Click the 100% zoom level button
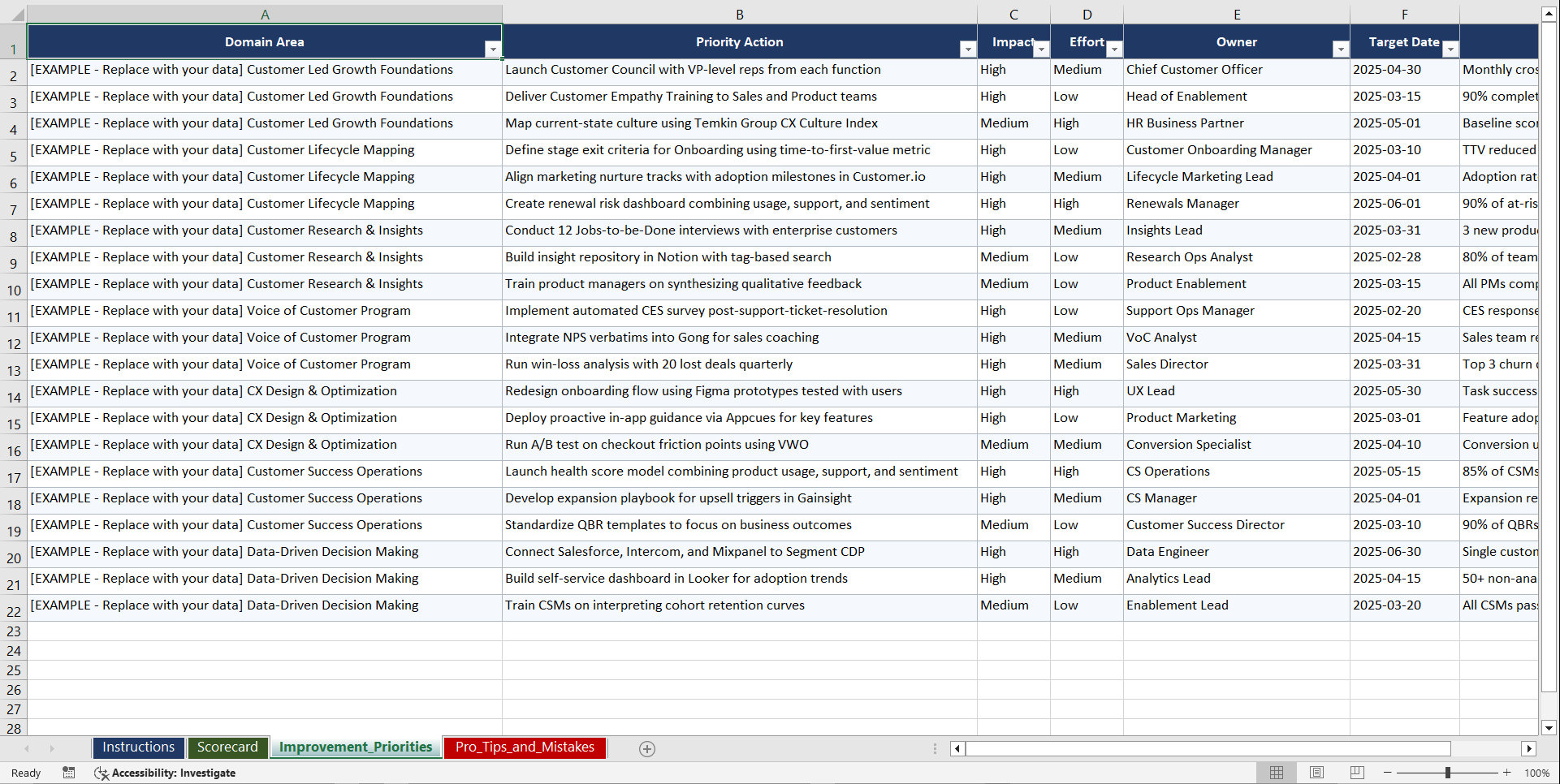1560x784 pixels. point(1536,772)
